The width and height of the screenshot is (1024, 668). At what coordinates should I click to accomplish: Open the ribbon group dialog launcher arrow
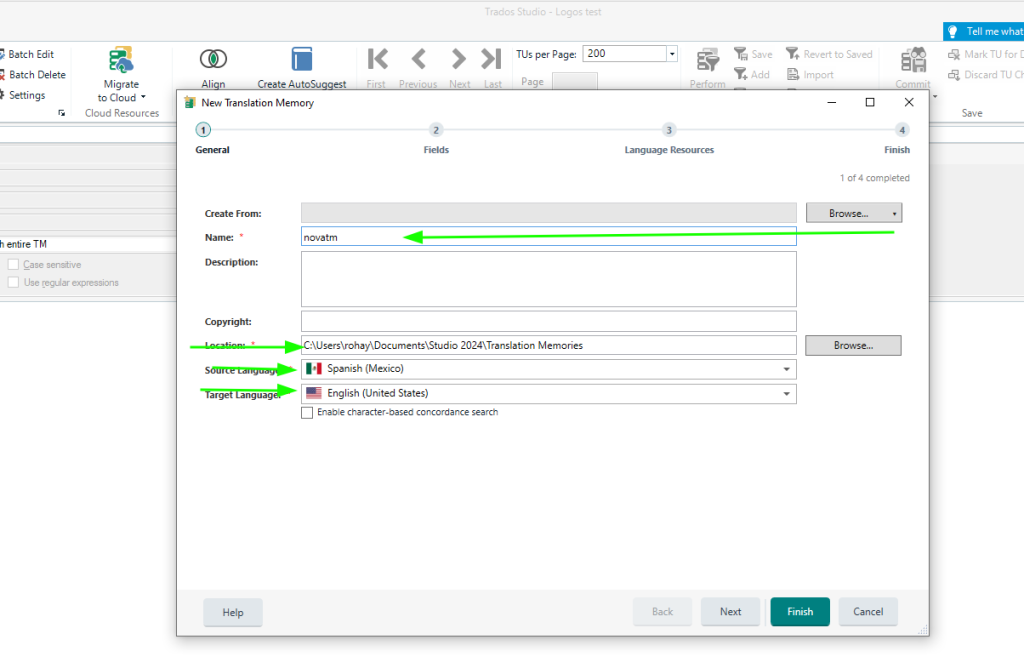61,113
